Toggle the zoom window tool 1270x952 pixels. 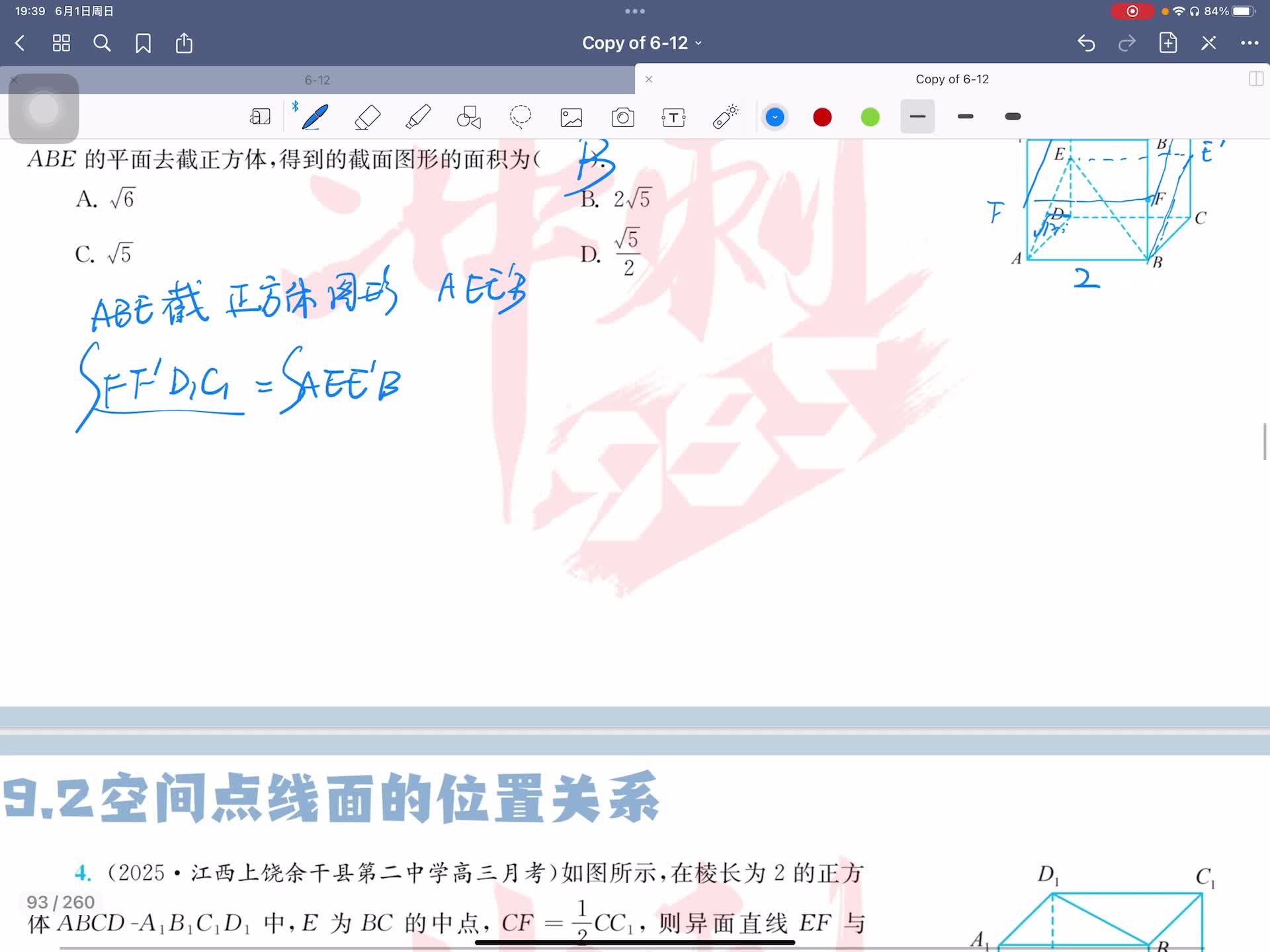(260, 117)
